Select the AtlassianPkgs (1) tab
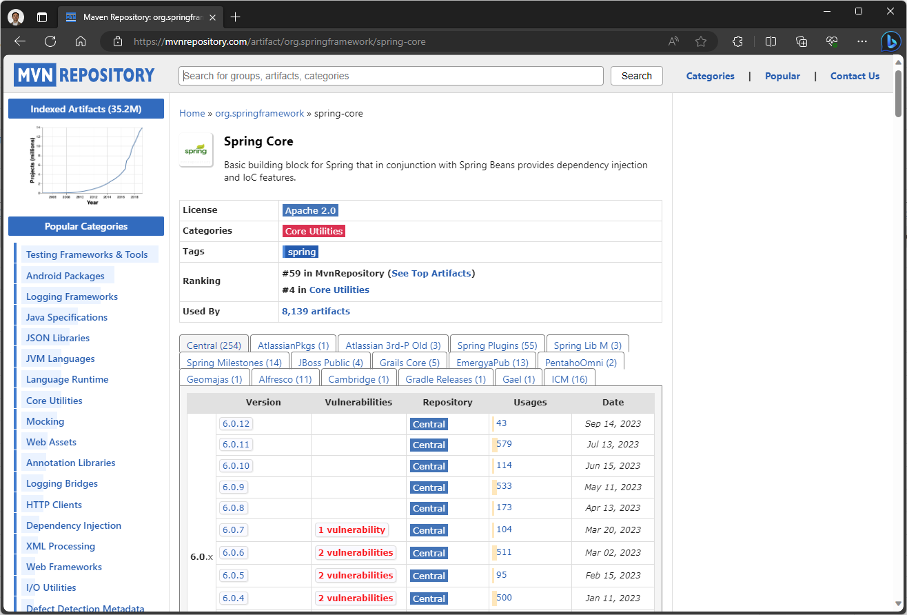Image resolution: width=908 pixels, height=616 pixels. coord(293,345)
